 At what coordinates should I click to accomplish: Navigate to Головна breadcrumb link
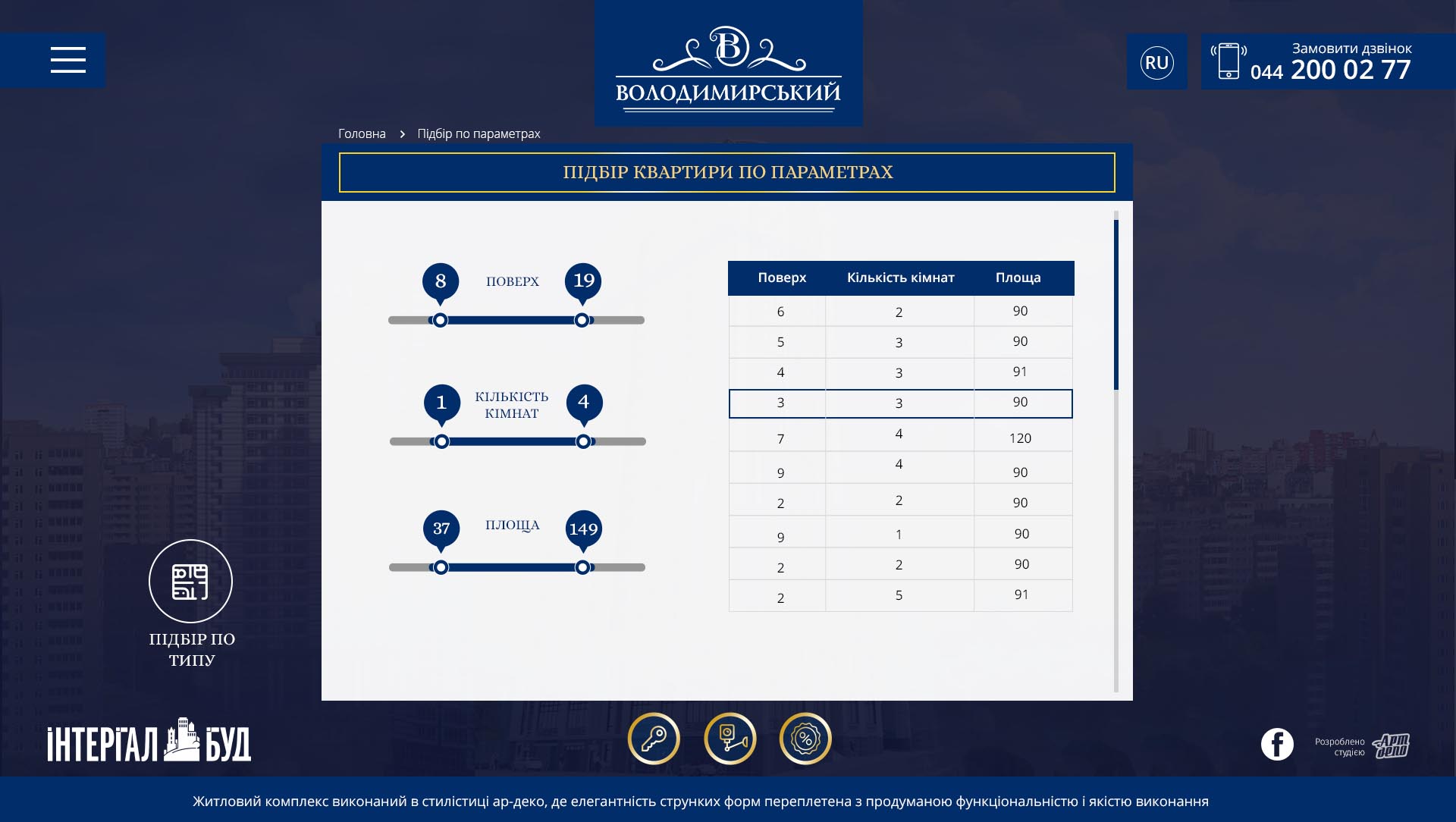(x=362, y=133)
